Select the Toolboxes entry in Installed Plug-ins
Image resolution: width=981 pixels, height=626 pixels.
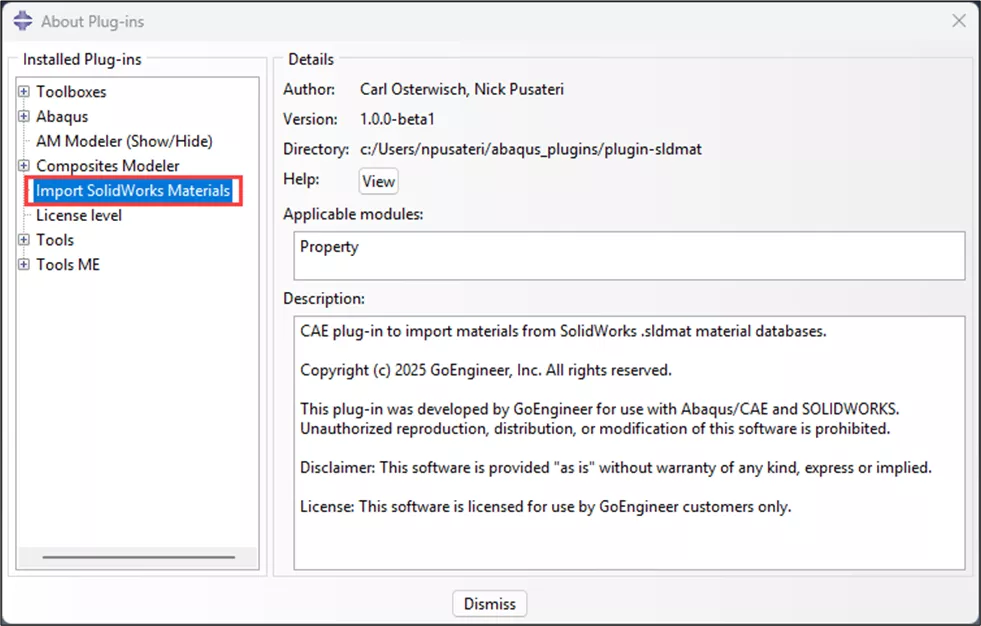[72, 91]
